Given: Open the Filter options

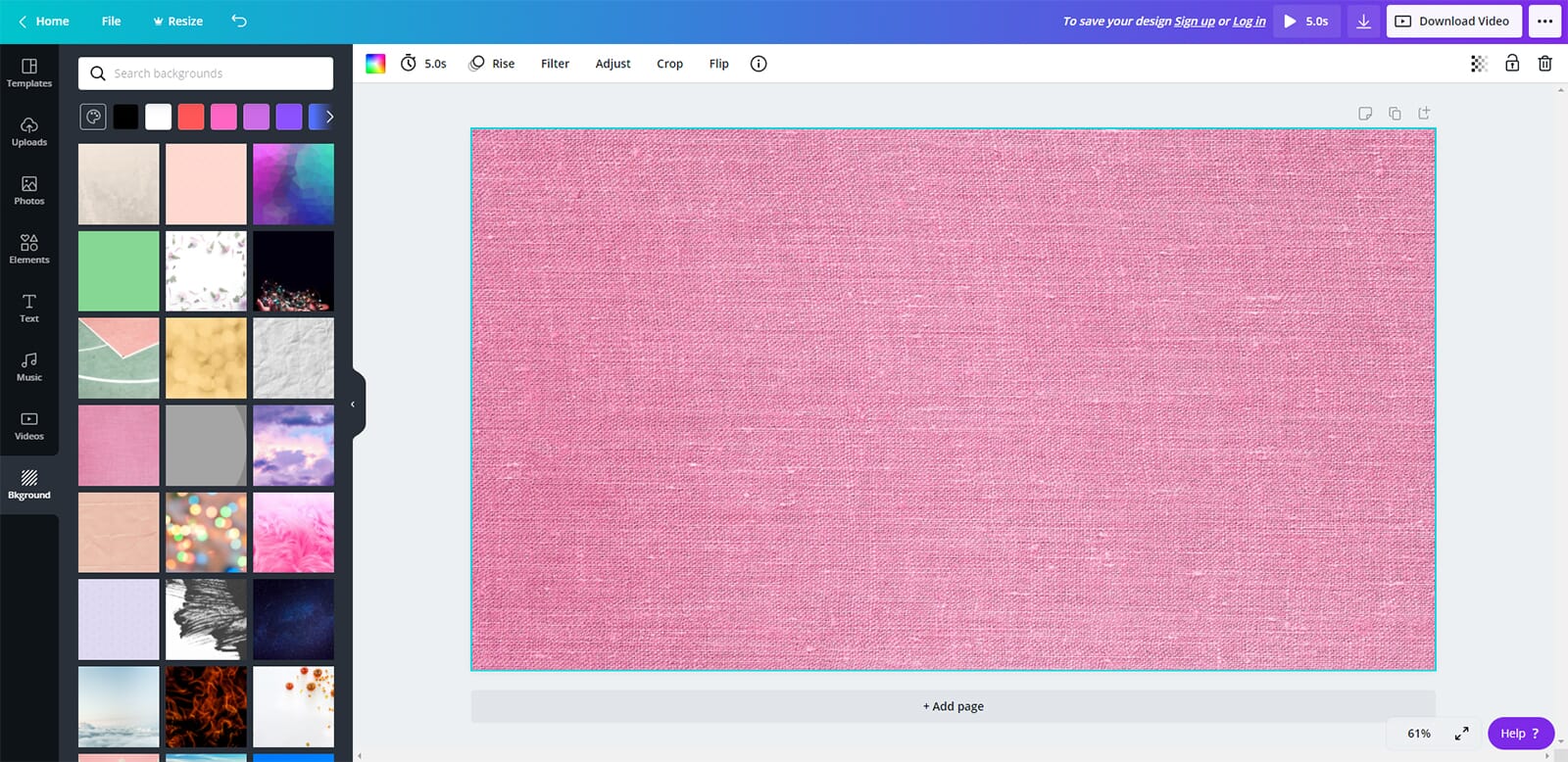Looking at the screenshot, I should (555, 64).
